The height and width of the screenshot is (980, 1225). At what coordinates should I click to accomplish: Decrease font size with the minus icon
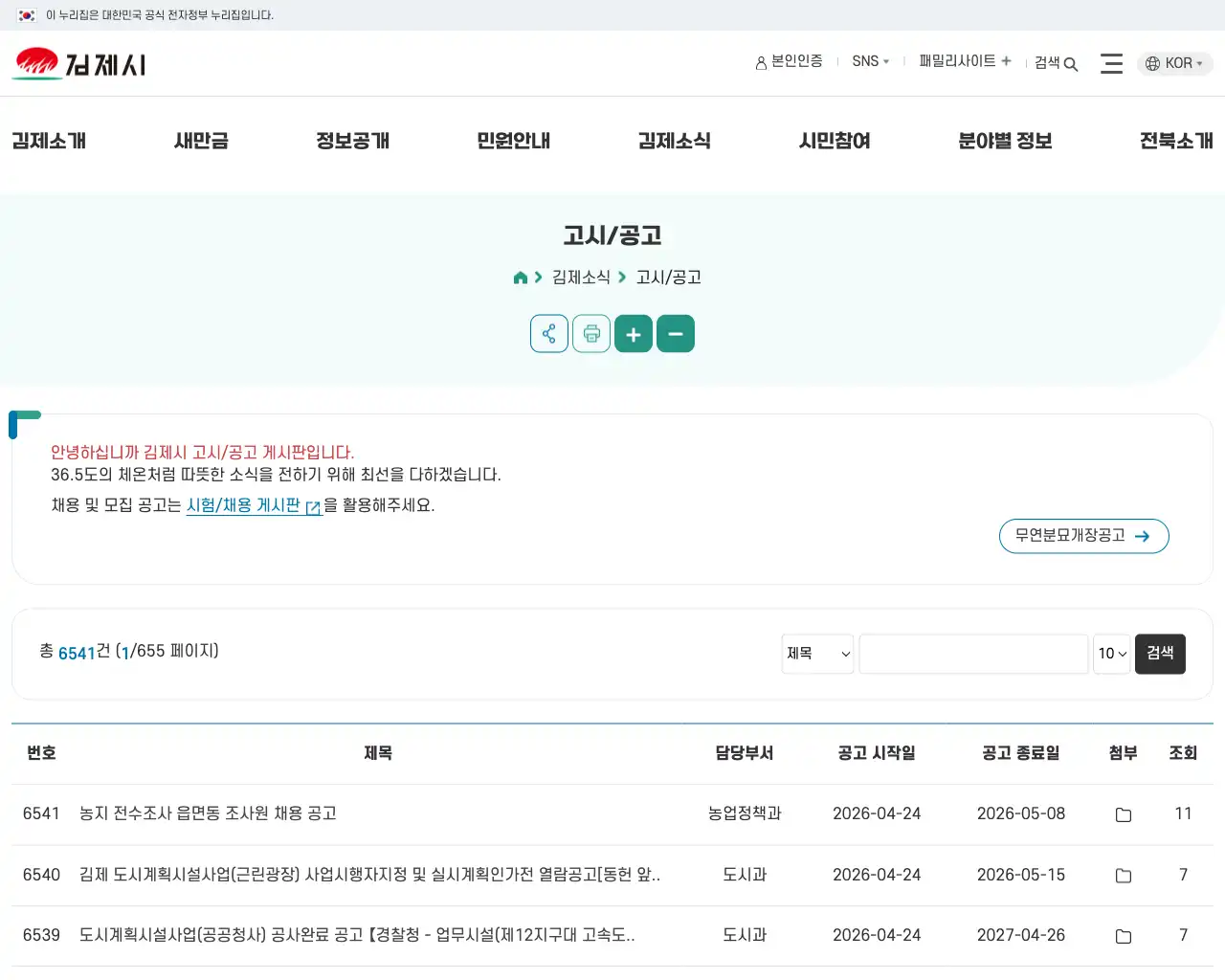coord(676,333)
